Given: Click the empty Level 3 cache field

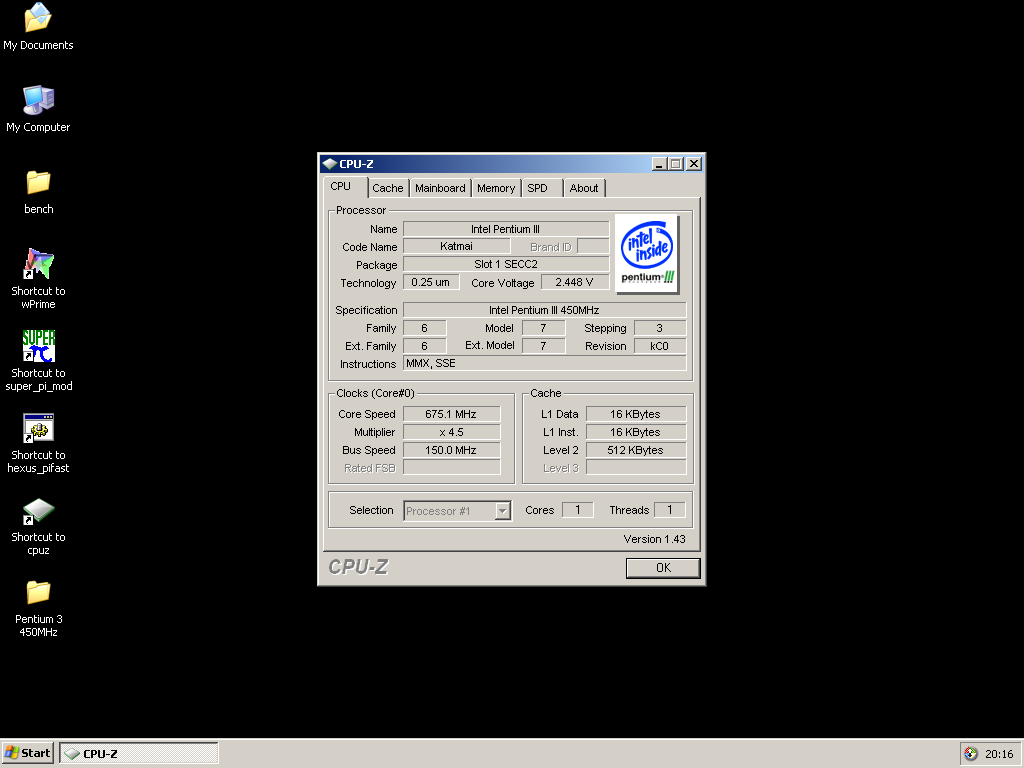Looking at the screenshot, I should point(636,468).
